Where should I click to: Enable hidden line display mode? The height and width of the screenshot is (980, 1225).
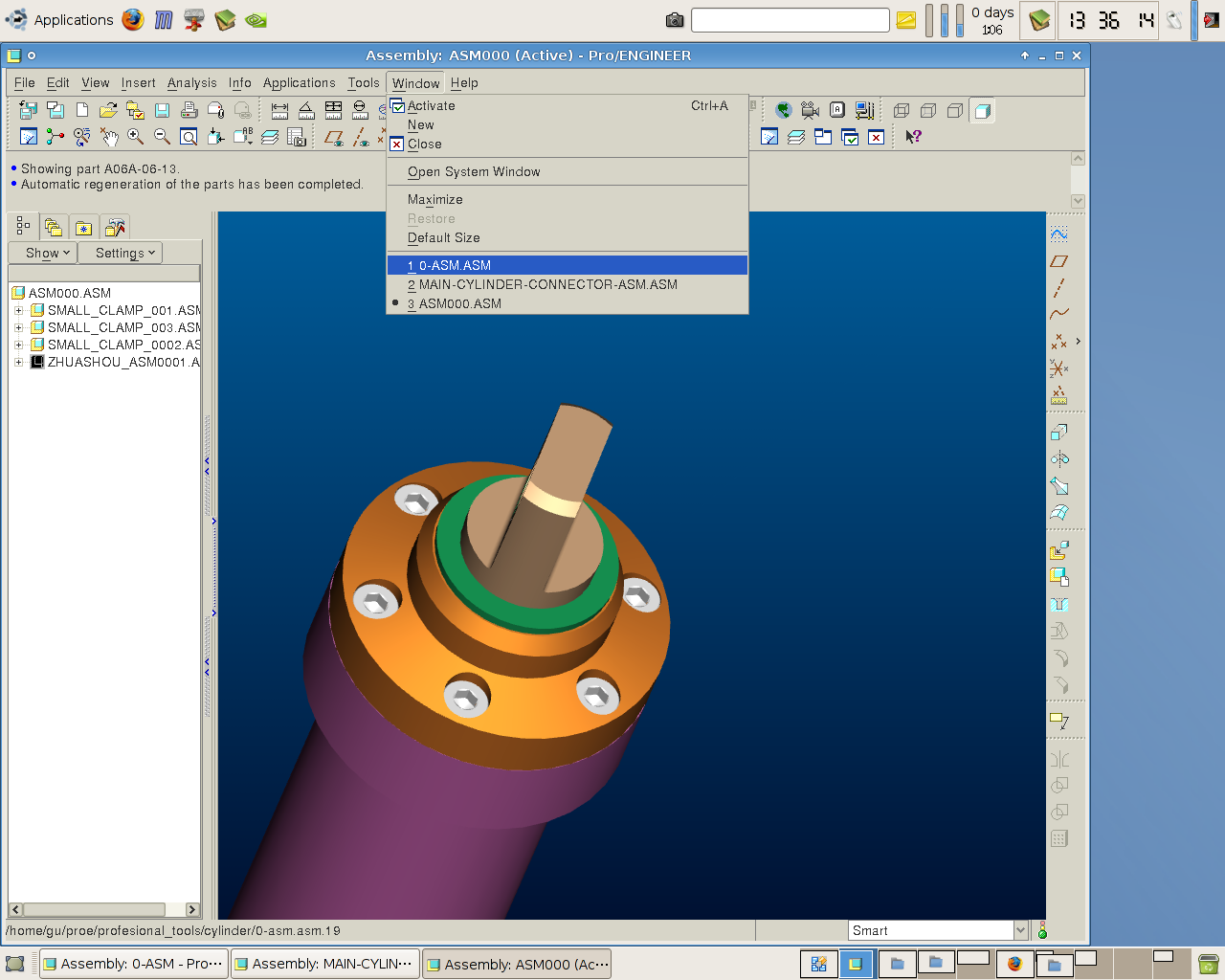coord(928,110)
